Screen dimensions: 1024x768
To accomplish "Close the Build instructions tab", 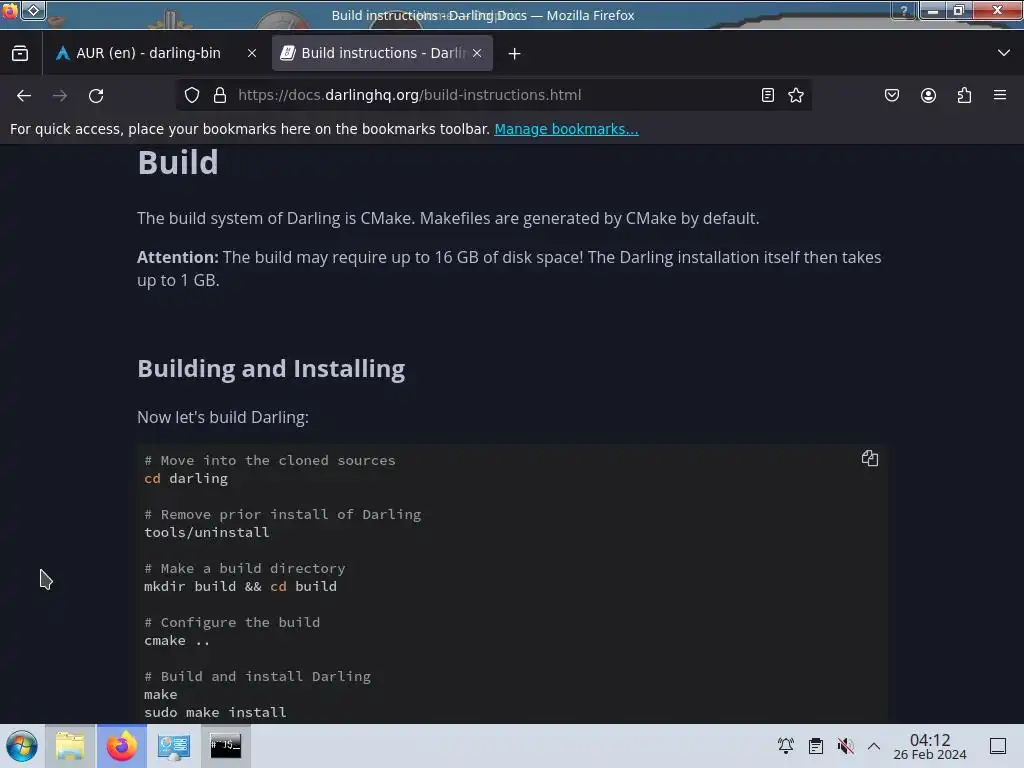I will click(x=477, y=54).
